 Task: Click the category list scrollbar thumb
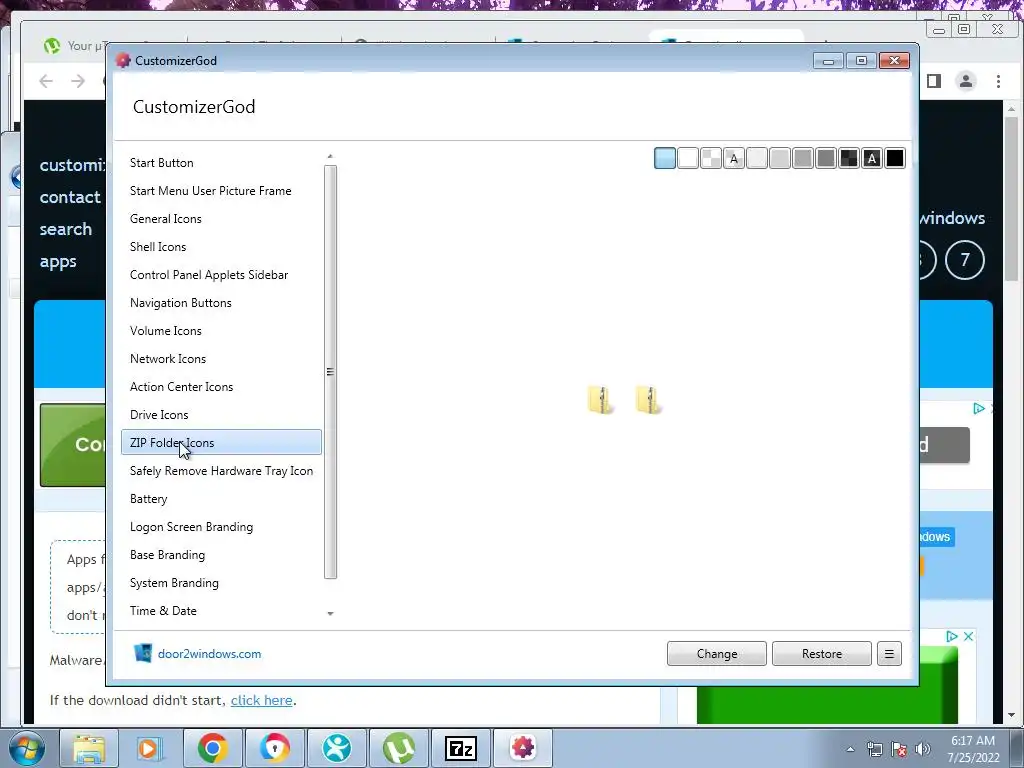click(x=330, y=372)
